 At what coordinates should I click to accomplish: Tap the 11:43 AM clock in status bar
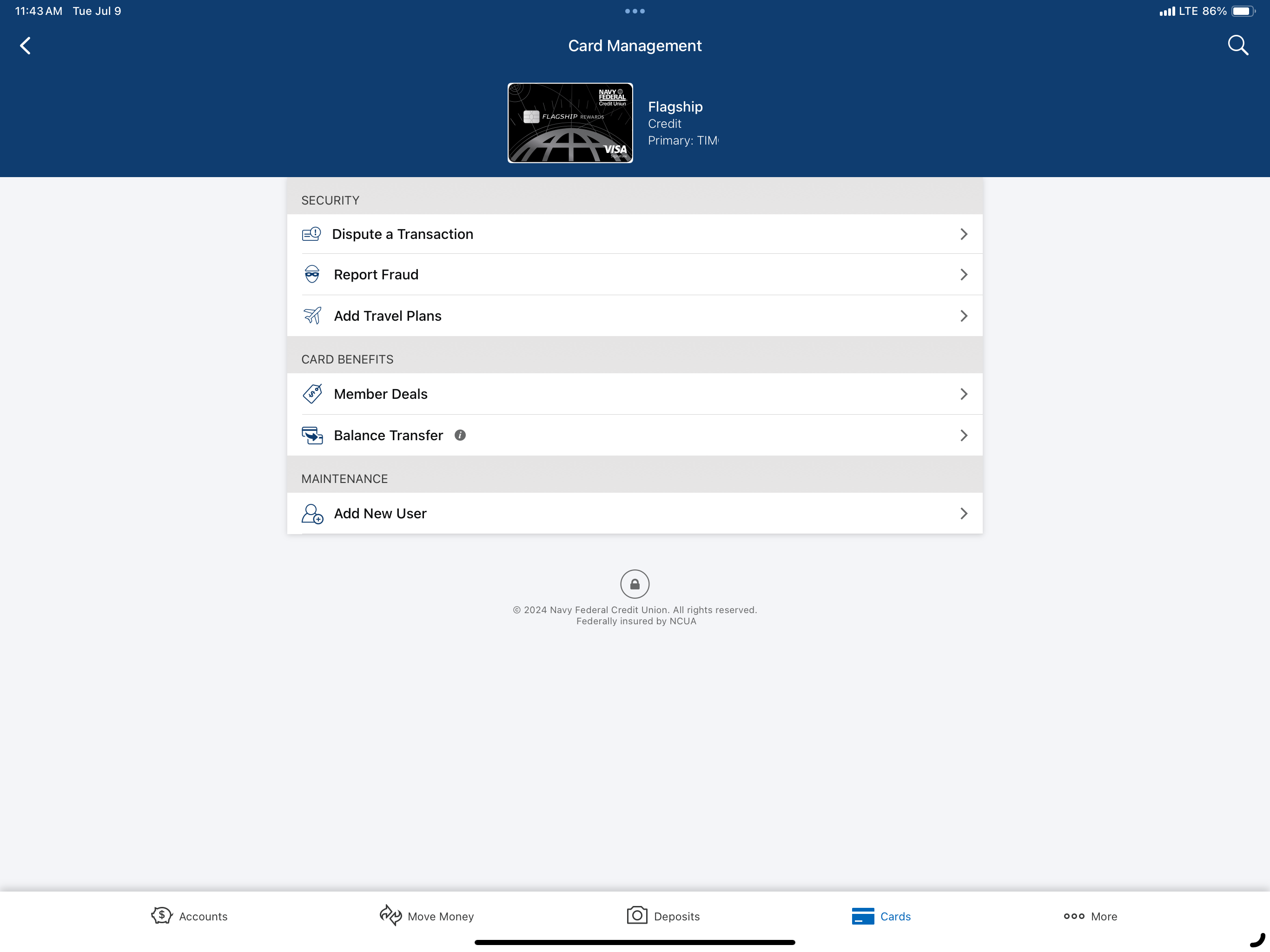click(39, 11)
